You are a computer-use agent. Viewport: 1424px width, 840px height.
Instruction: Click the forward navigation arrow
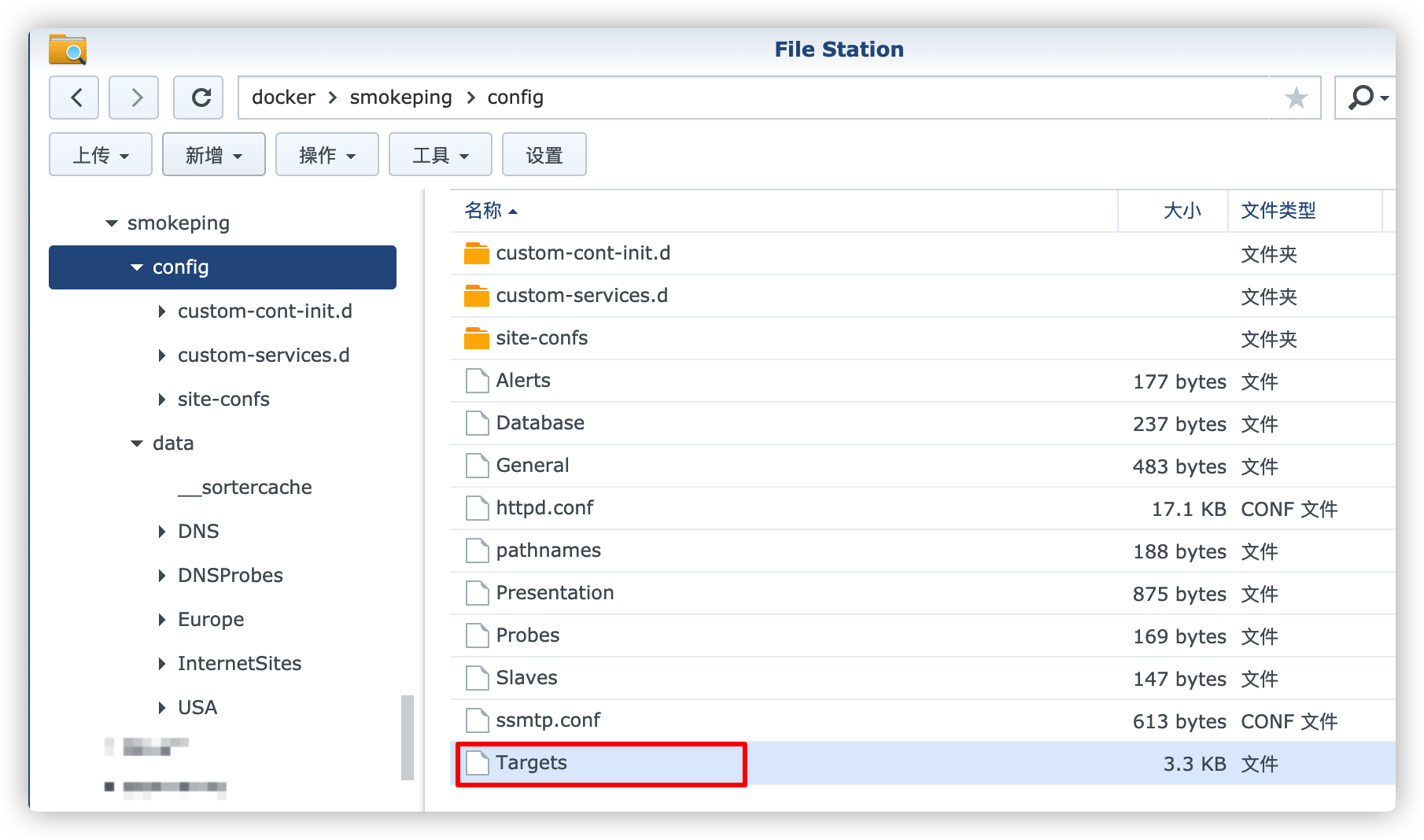(134, 98)
